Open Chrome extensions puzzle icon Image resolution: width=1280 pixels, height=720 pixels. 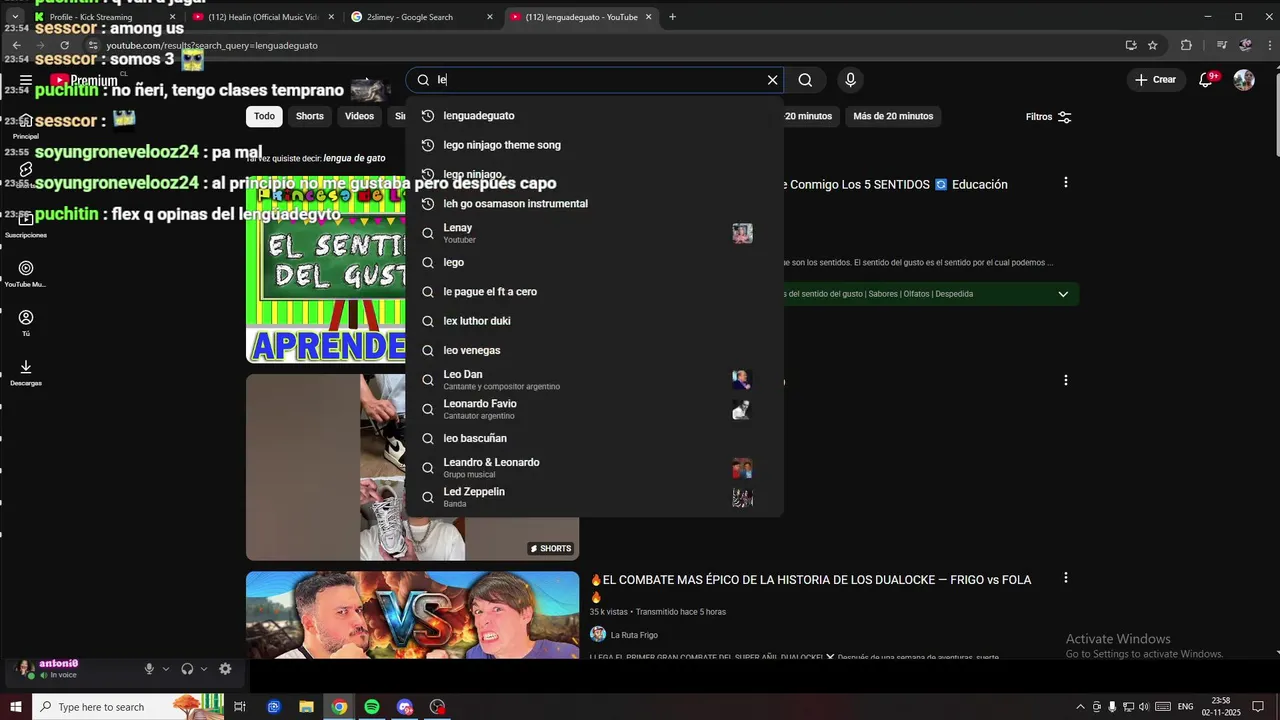1186,45
